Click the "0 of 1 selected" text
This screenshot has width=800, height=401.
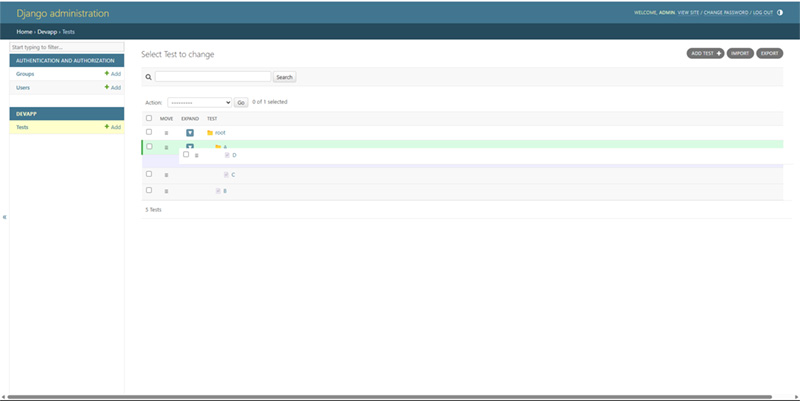270,102
